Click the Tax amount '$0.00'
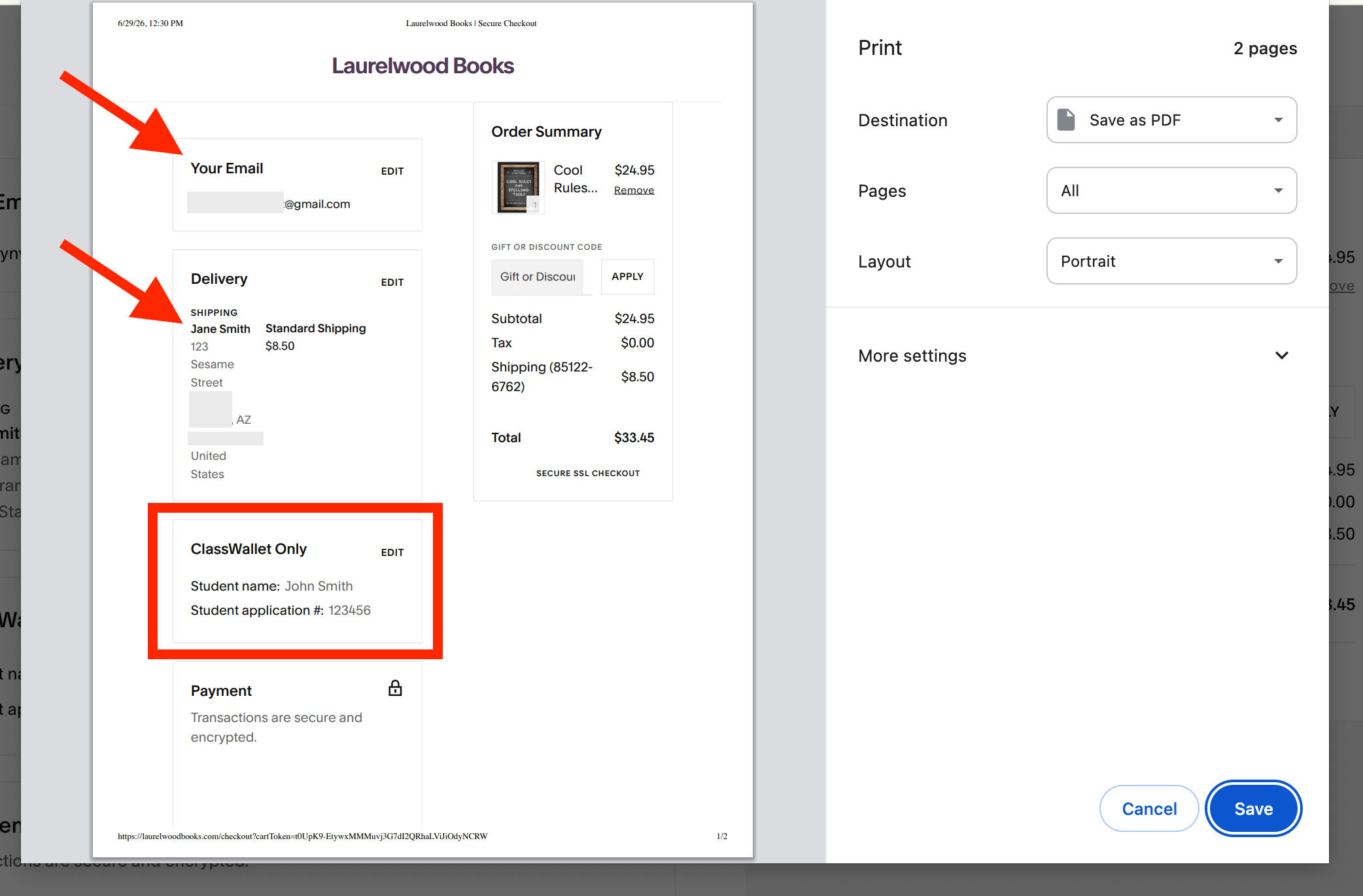Viewport: 1363px width, 896px height. (x=638, y=343)
